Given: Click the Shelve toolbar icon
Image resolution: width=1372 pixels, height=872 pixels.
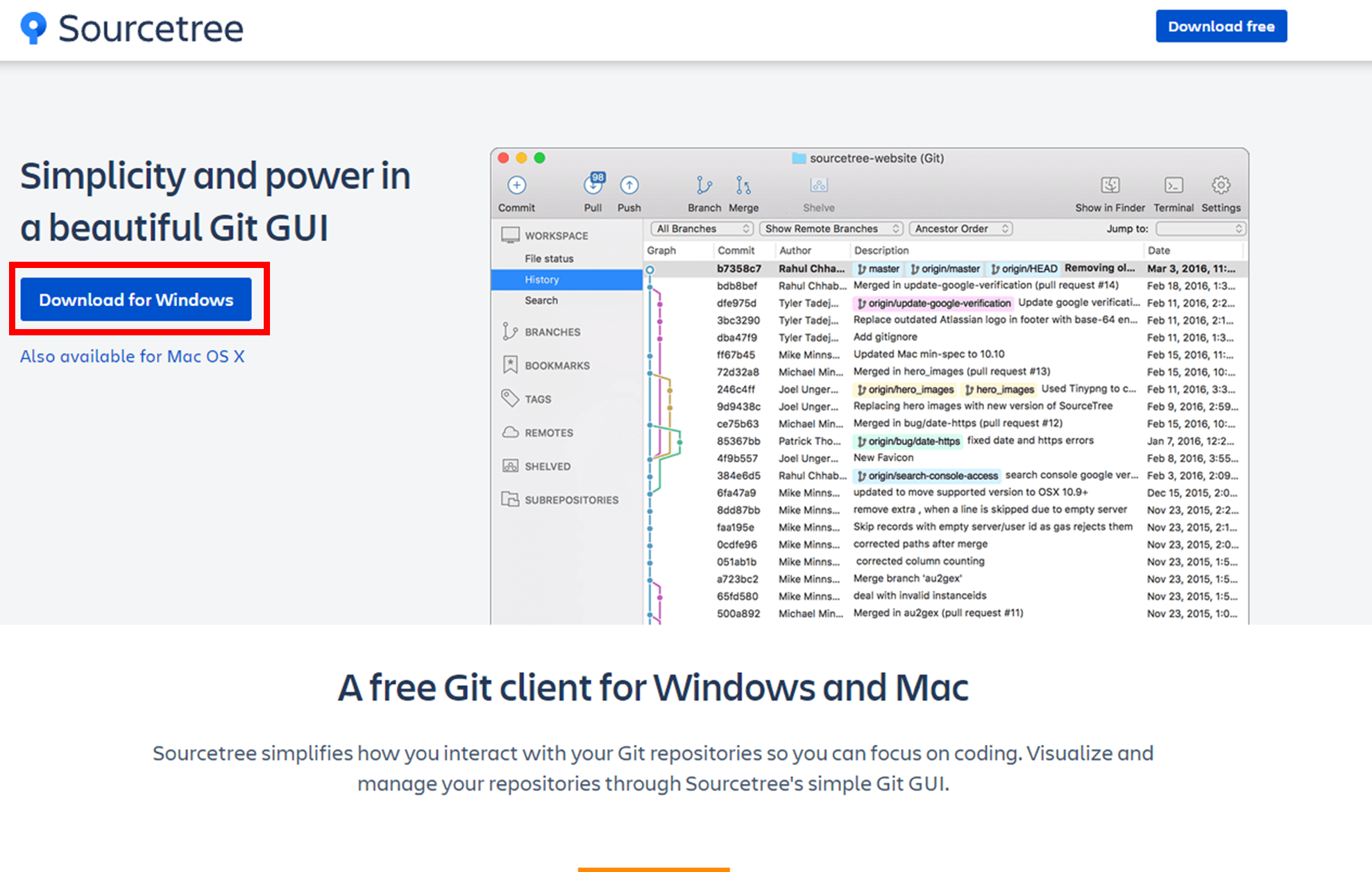Looking at the screenshot, I should [819, 185].
